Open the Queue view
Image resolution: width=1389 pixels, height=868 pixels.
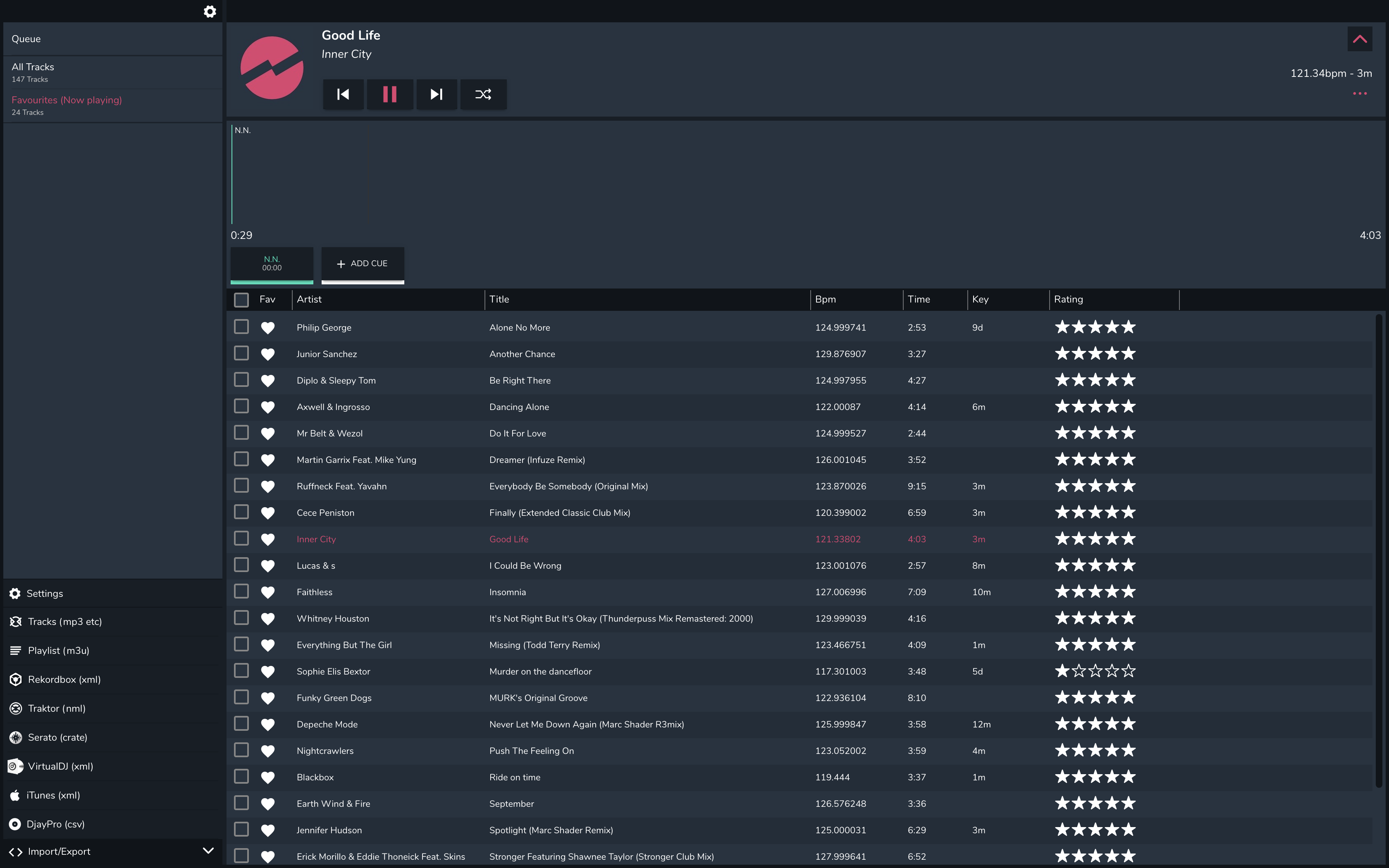tap(26, 39)
